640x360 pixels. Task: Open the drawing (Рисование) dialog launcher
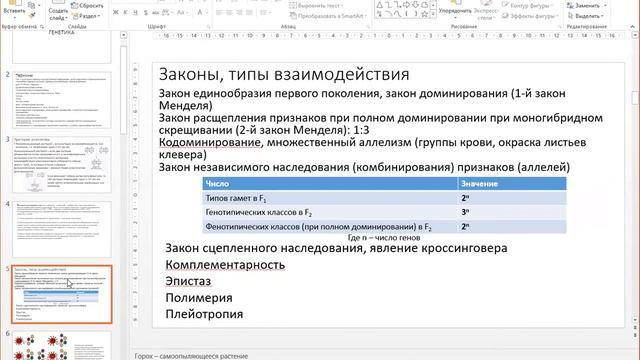click(x=560, y=27)
